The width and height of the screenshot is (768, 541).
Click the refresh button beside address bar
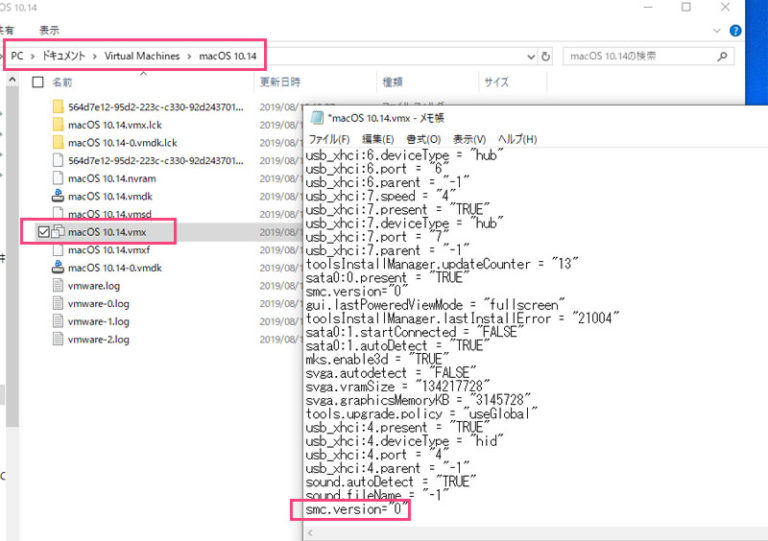coord(545,56)
